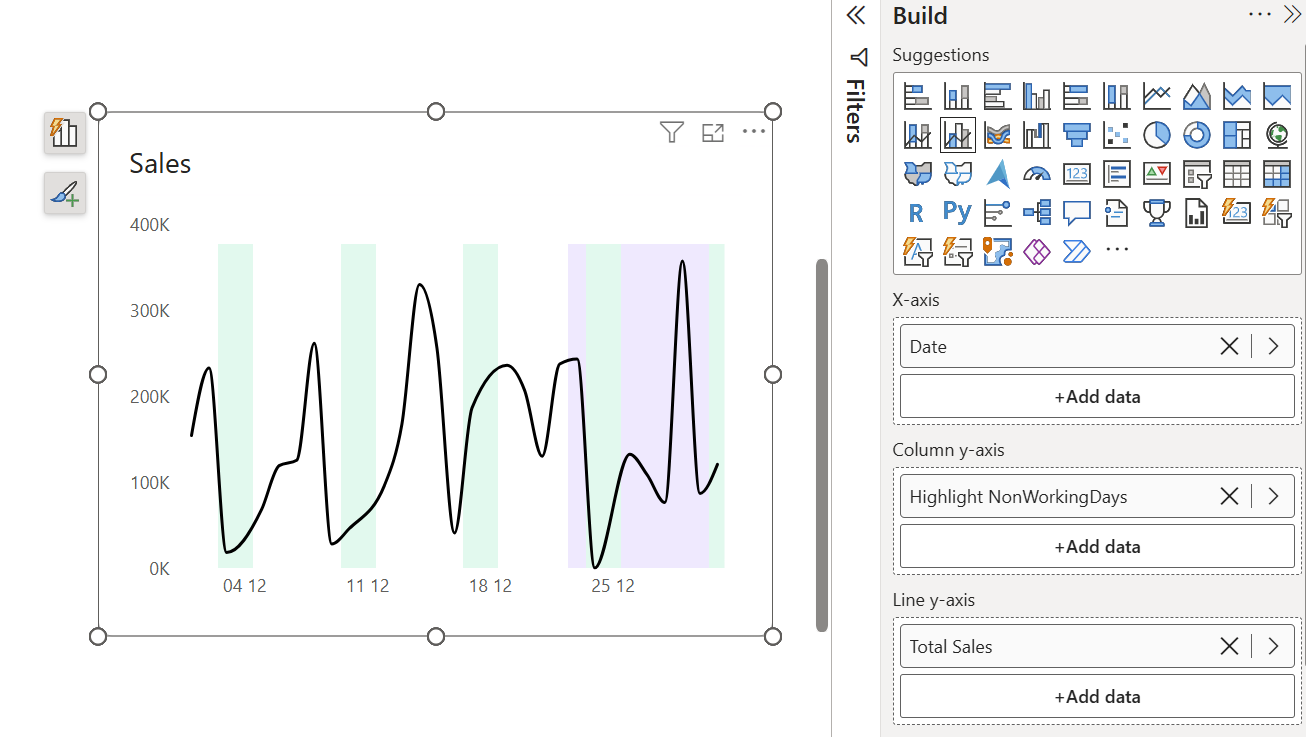The height and width of the screenshot is (737, 1306).
Task: Open Date field options chevron
Action: coord(1273,346)
